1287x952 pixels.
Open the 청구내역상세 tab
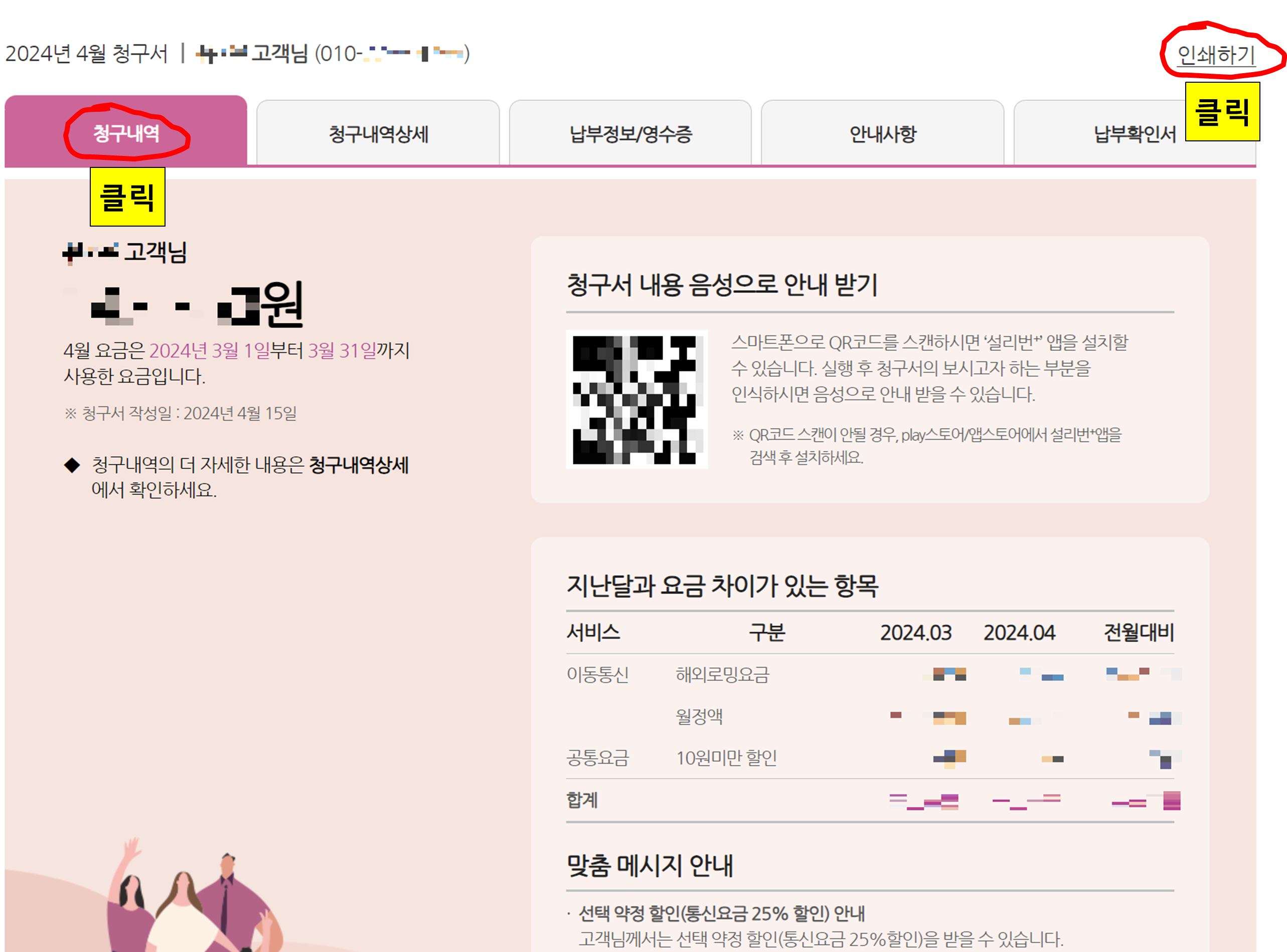pyautogui.click(x=378, y=134)
